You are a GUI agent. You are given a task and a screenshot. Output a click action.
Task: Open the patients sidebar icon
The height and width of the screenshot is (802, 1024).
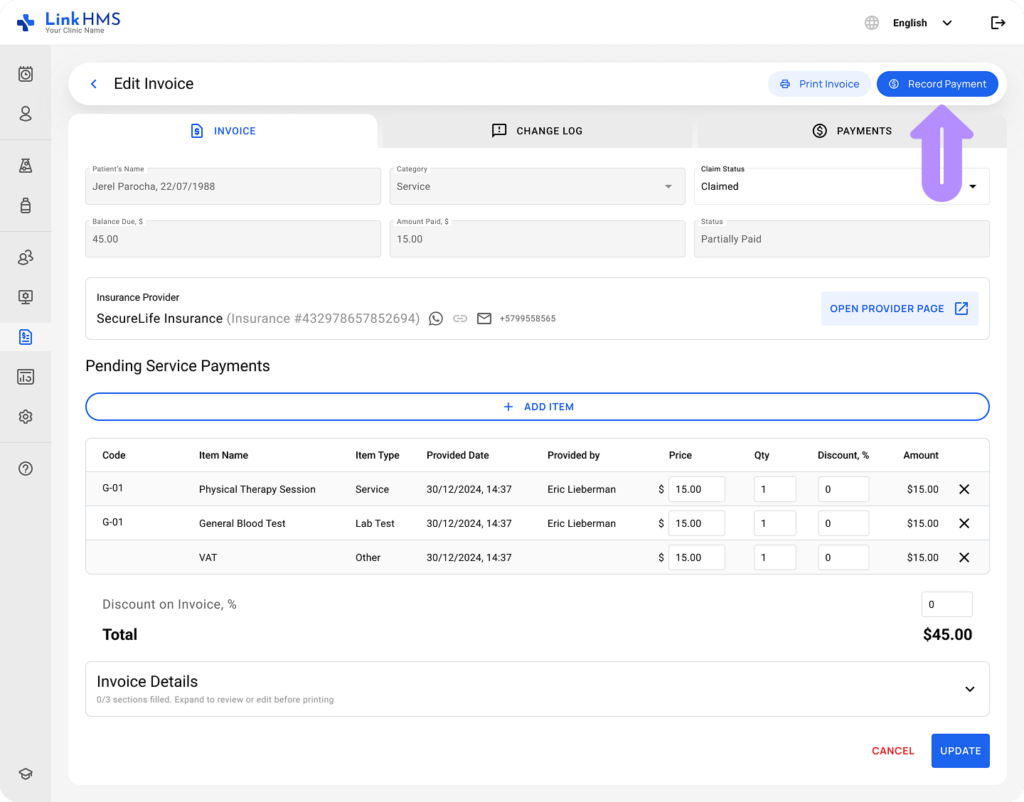click(25, 114)
